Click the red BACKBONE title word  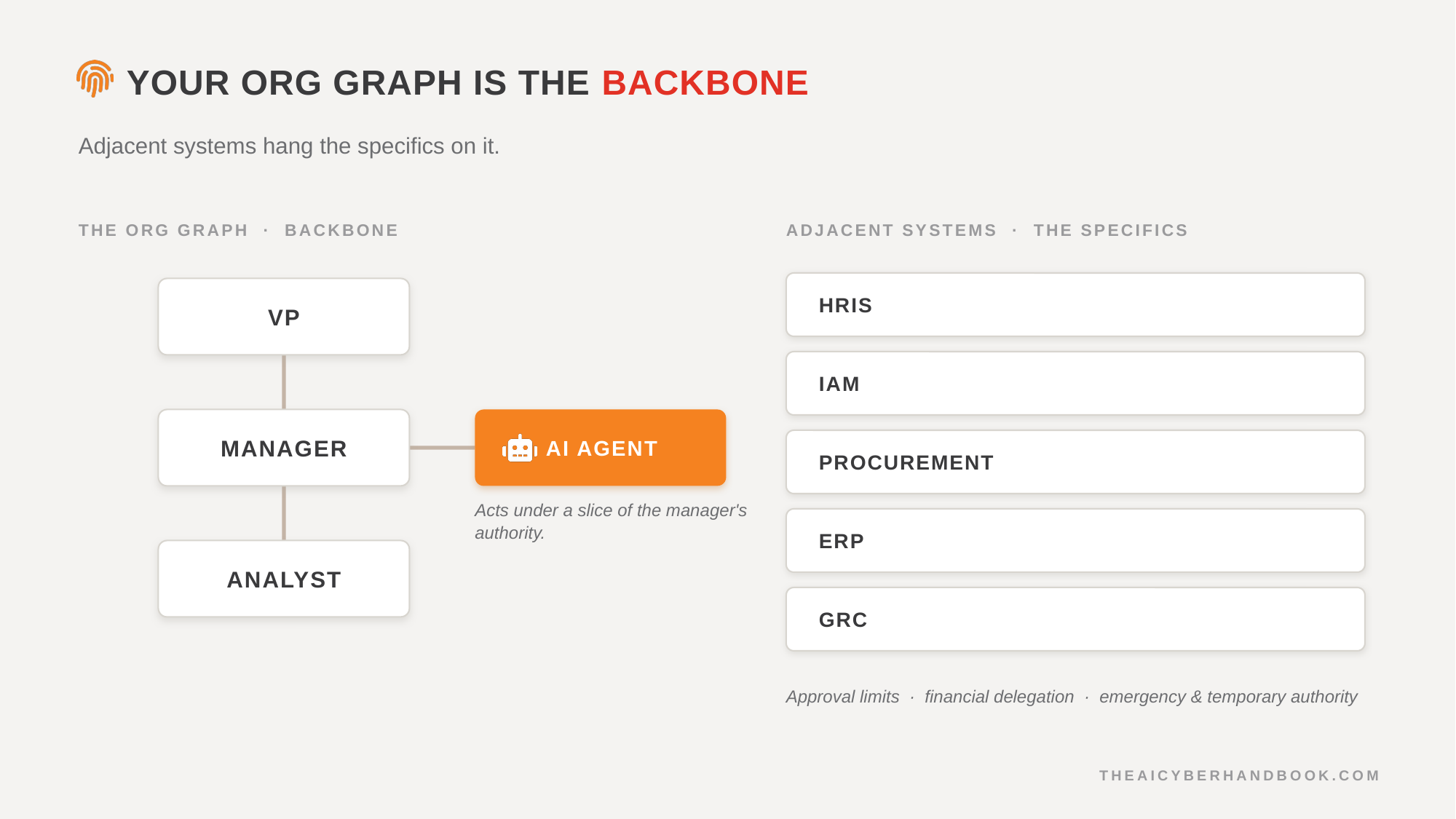coord(705,83)
